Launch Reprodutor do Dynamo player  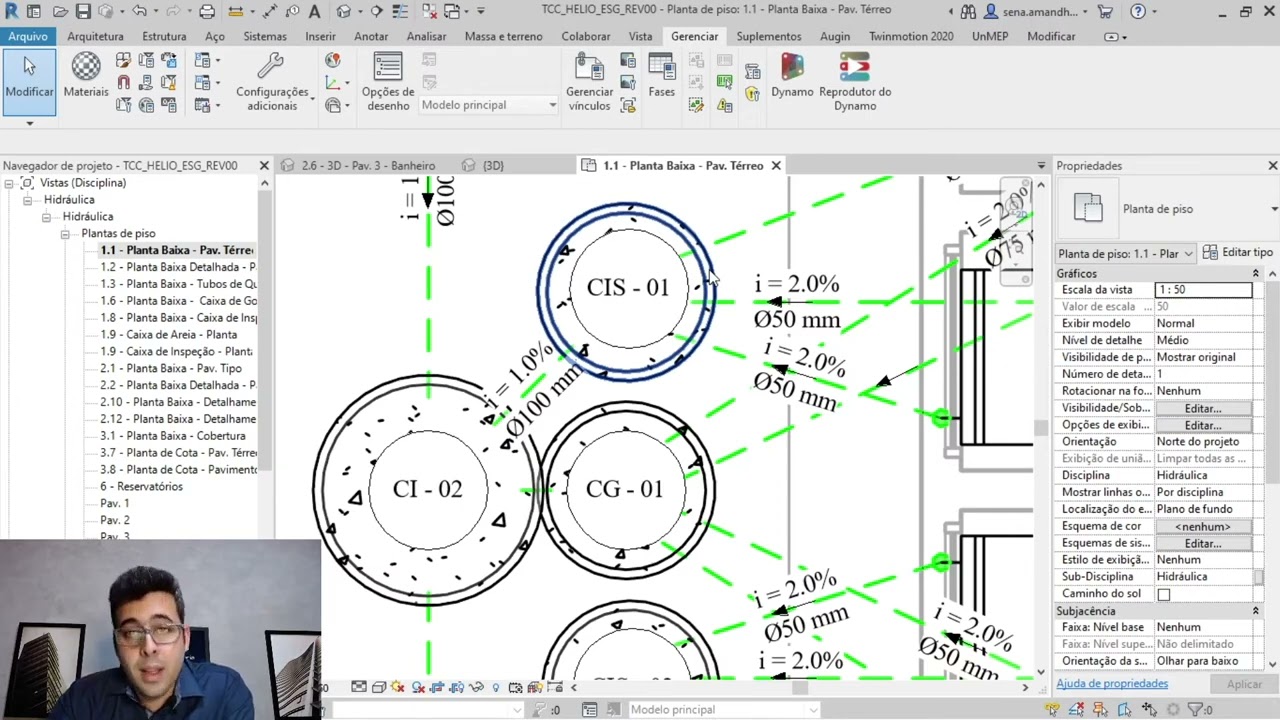855,82
